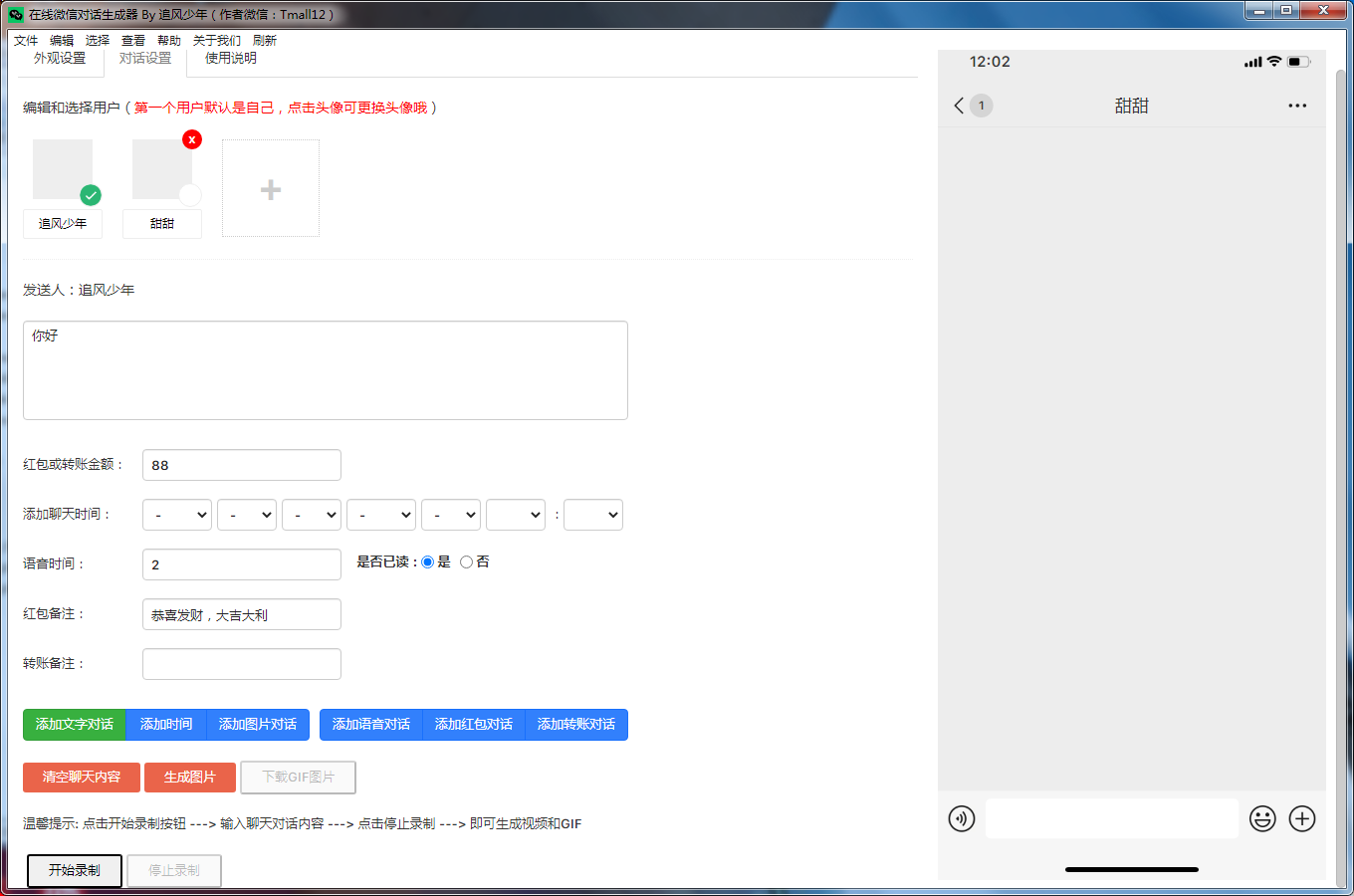This screenshot has width=1354, height=896.
Task: Remove user 甜甜 with the red X badge
Action: pyautogui.click(x=192, y=139)
